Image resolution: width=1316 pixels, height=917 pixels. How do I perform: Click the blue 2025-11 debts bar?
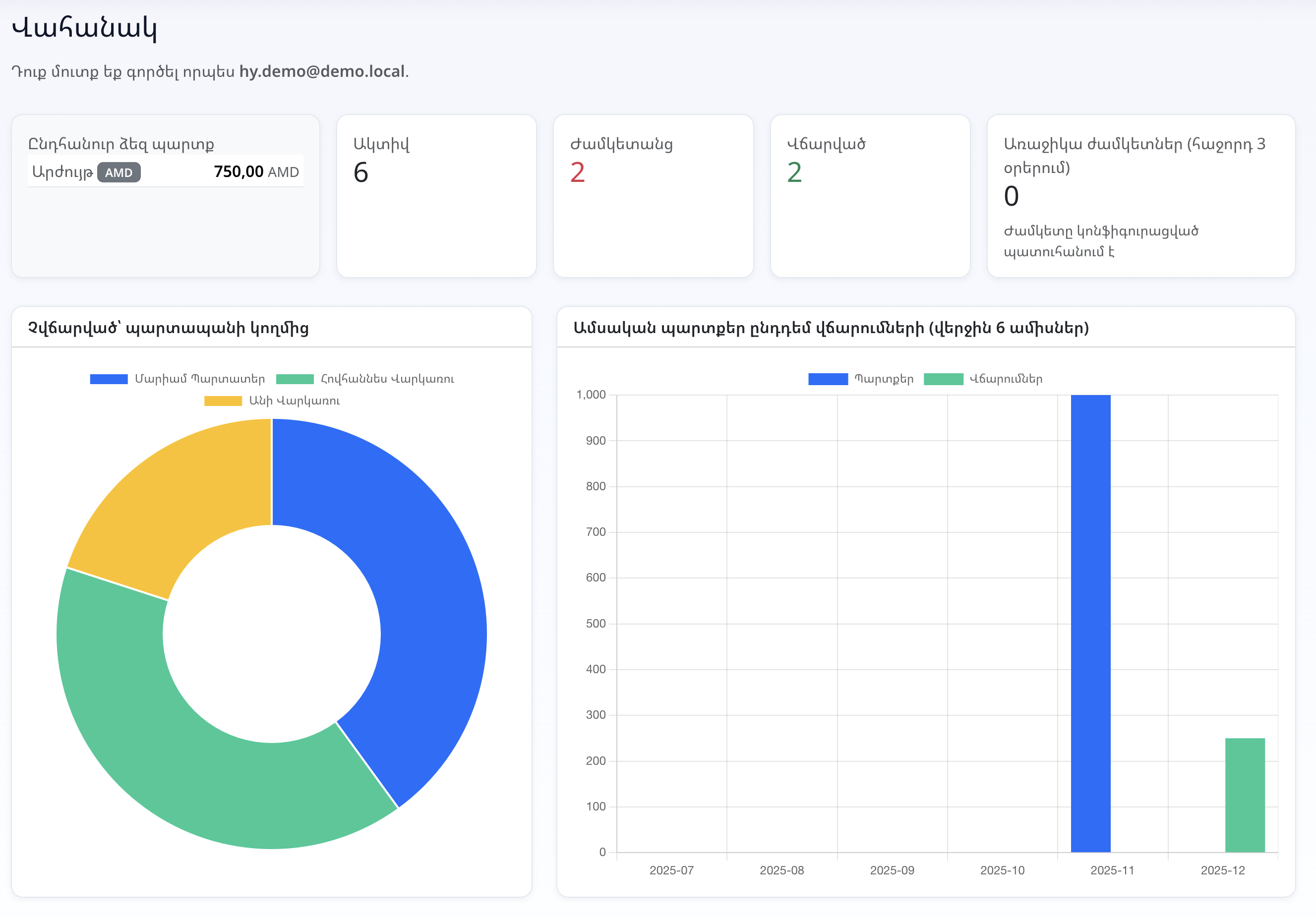pyautogui.click(x=1090, y=625)
